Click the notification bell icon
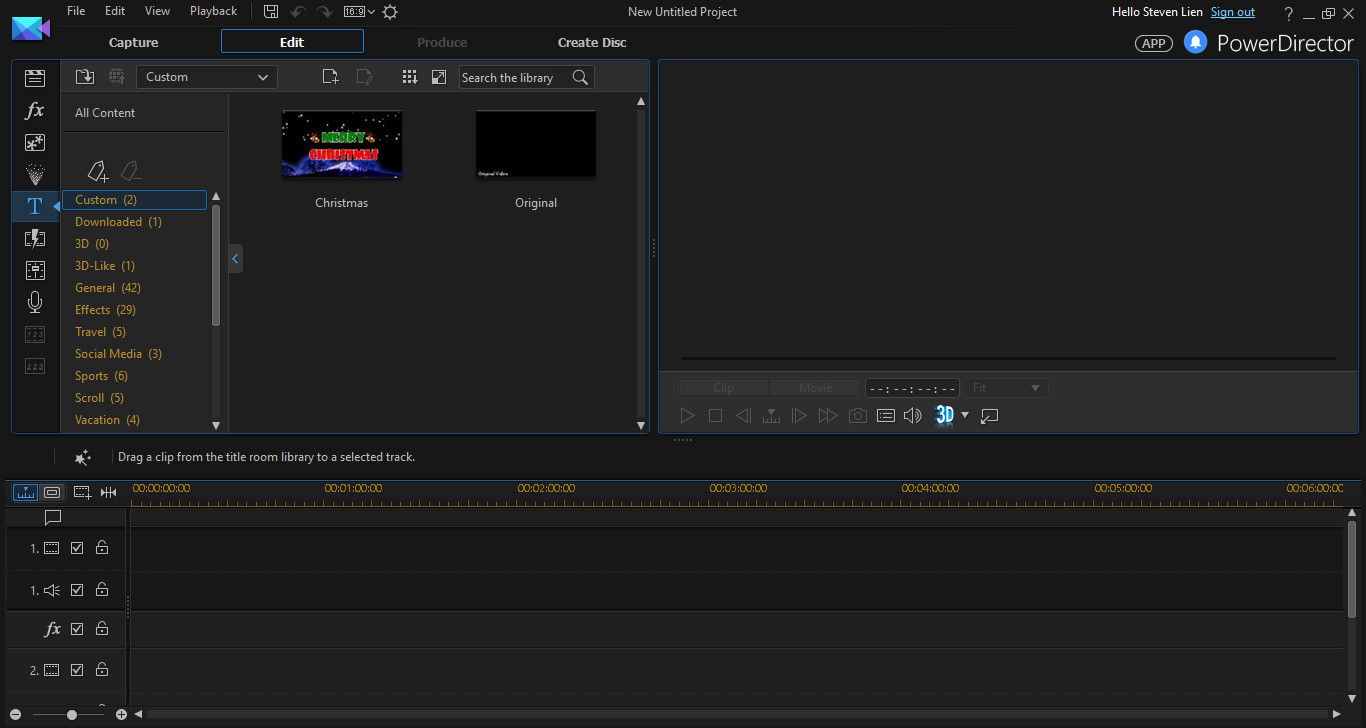 point(1195,42)
